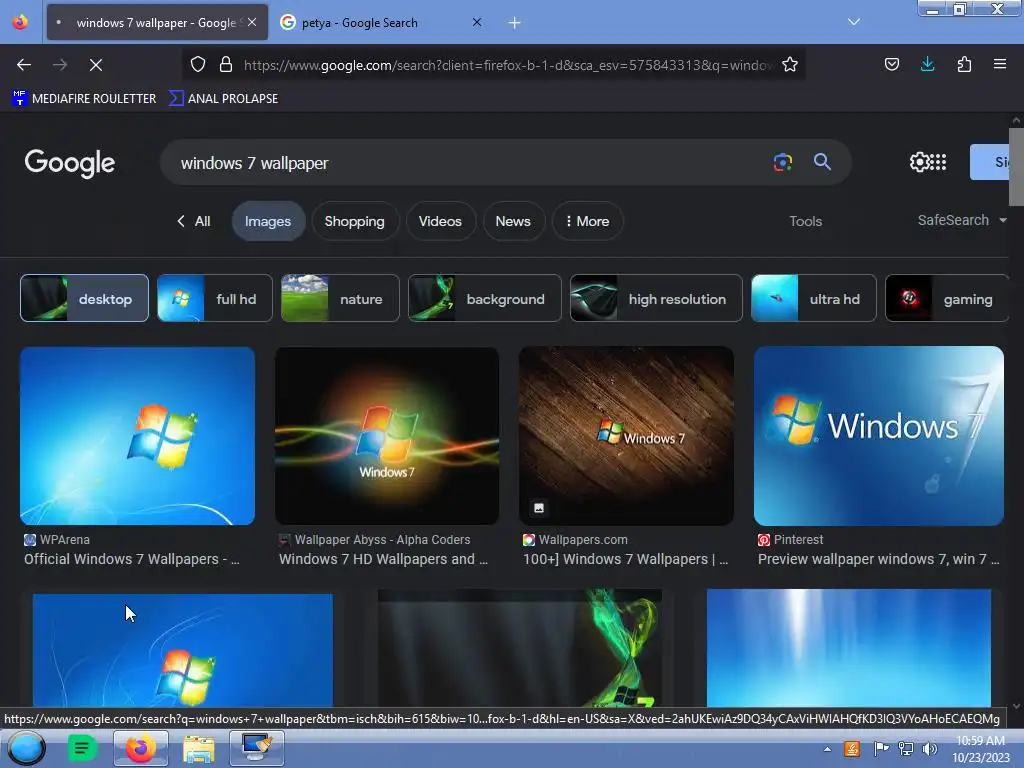
Task: Click the blue Sign in button
Action: [x=989, y=162]
